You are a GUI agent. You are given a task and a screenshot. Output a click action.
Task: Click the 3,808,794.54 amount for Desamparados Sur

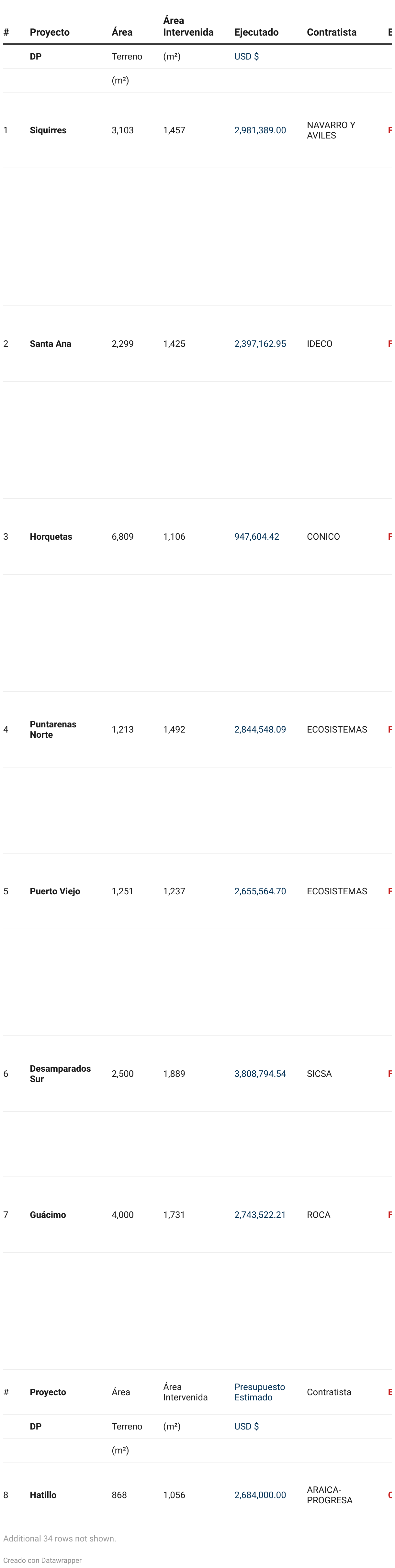[x=260, y=1074]
